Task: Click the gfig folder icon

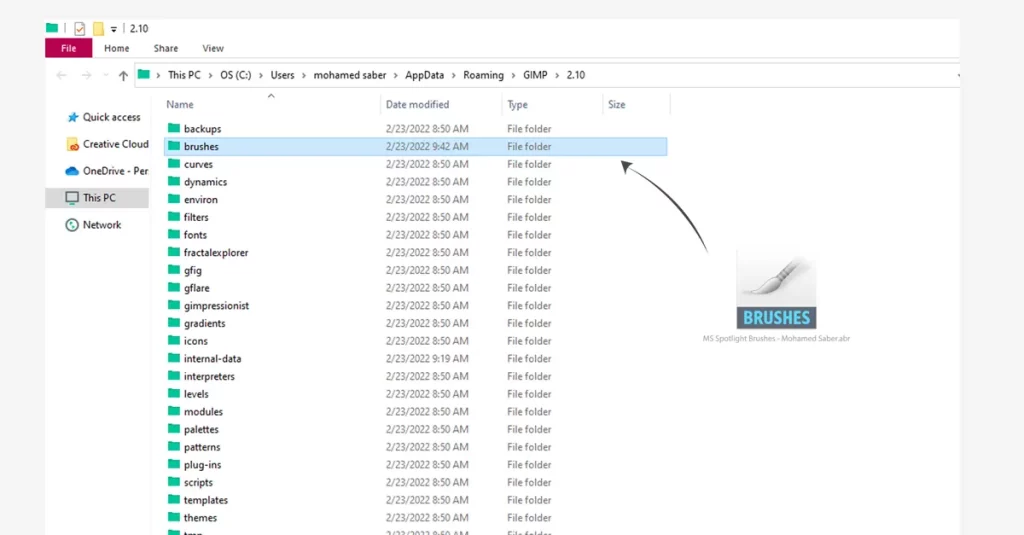Action: [x=174, y=269]
